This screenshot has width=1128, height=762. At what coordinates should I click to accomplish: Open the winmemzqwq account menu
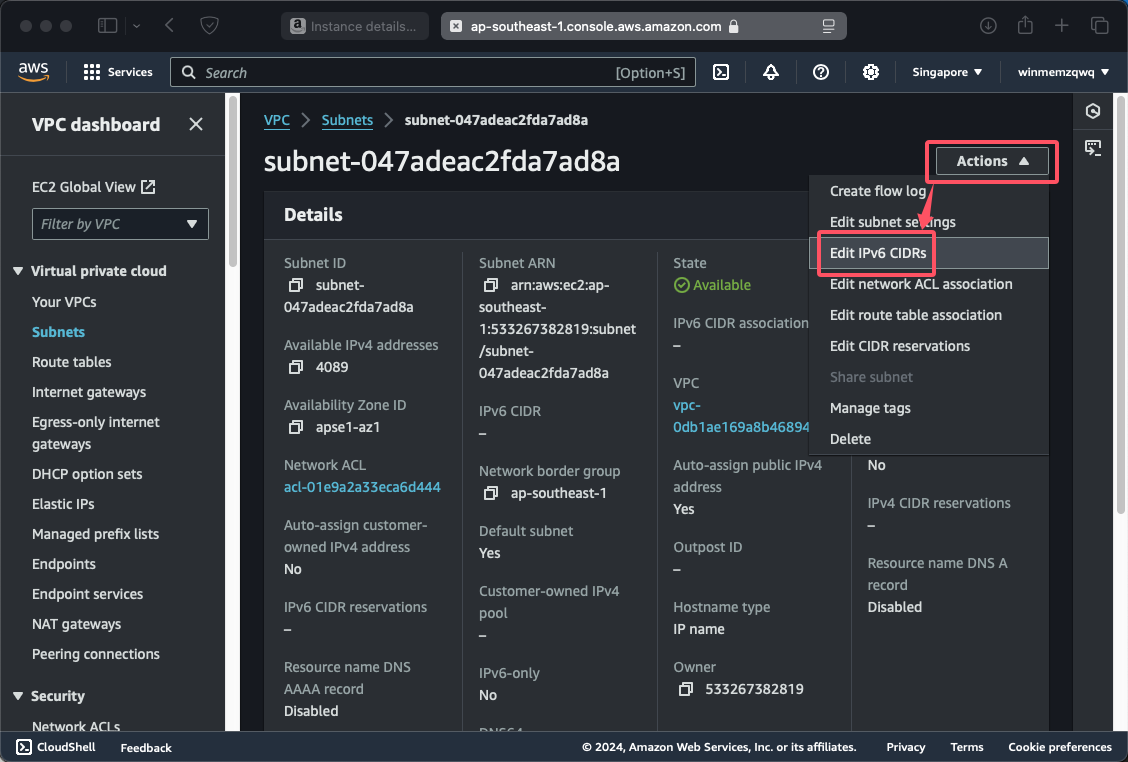1063,72
